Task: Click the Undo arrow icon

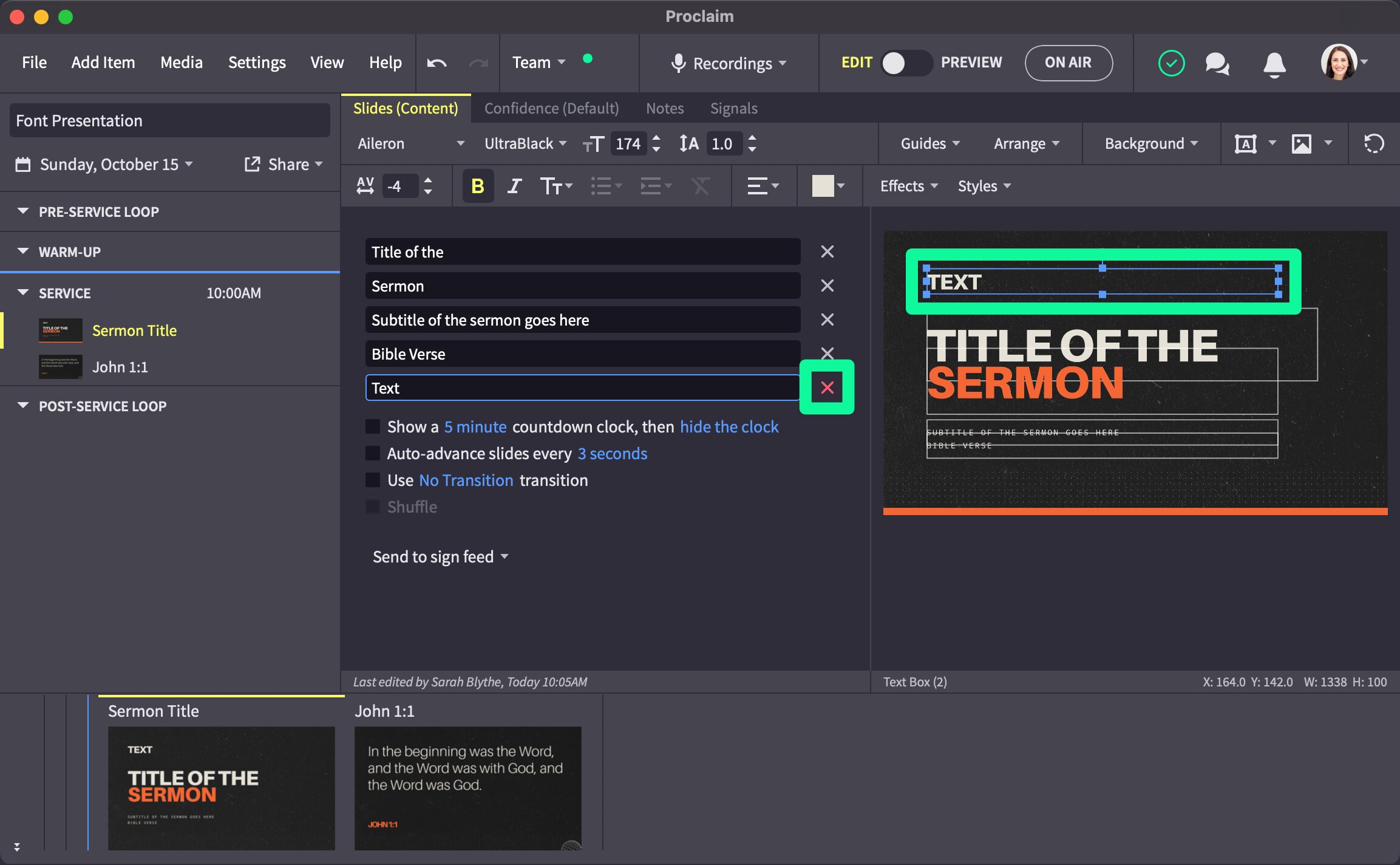Action: (437, 63)
